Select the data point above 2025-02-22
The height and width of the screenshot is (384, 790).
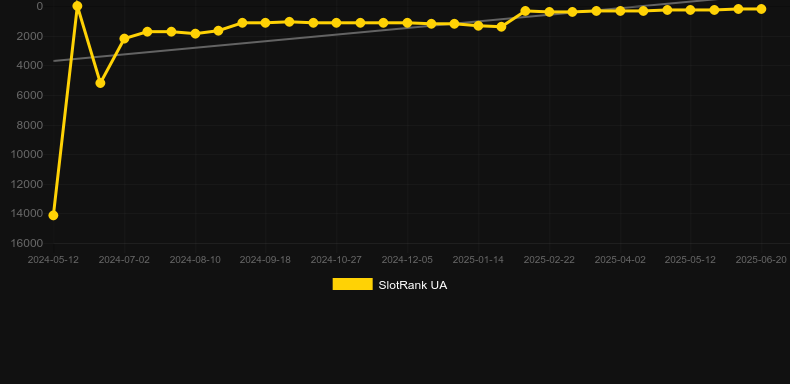coord(549,12)
